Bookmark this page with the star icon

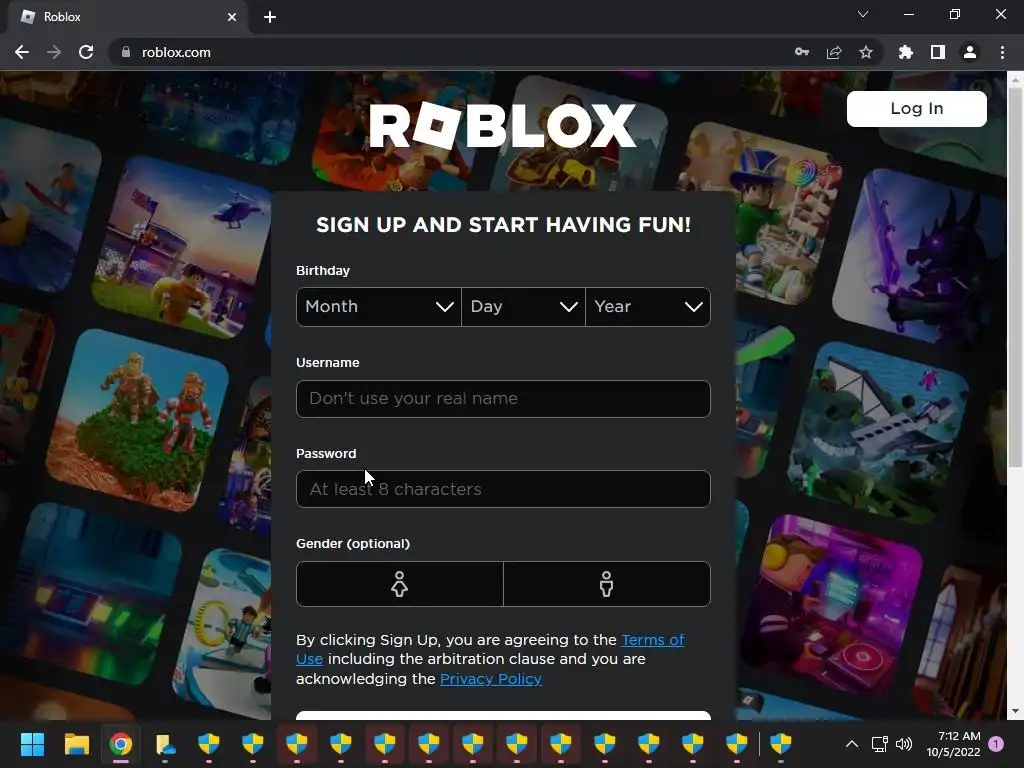click(866, 52)
